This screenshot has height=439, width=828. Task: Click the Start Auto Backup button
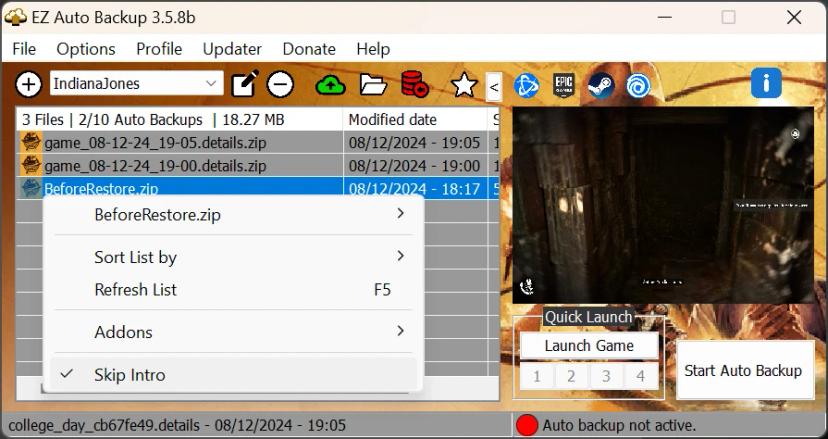tap(744, 370)
